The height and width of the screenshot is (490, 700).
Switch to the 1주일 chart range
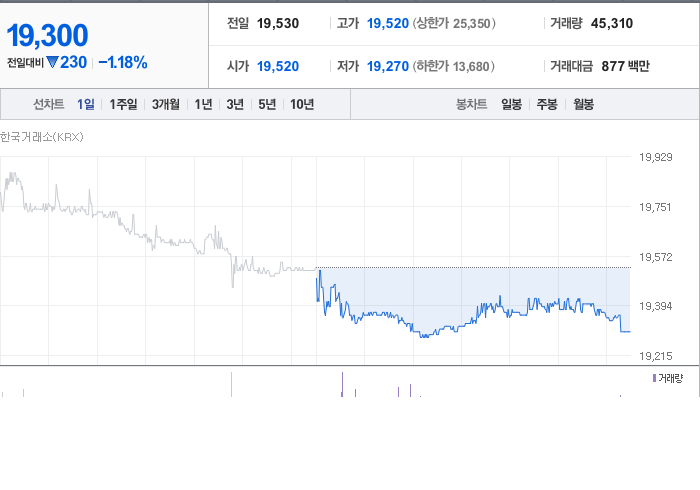pyautogui.click(x=123, y=104)
